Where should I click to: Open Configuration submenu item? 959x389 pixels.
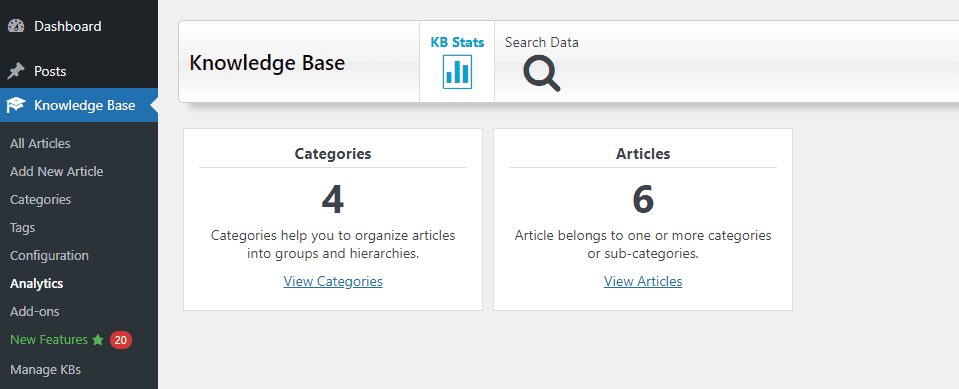(50, 256)
